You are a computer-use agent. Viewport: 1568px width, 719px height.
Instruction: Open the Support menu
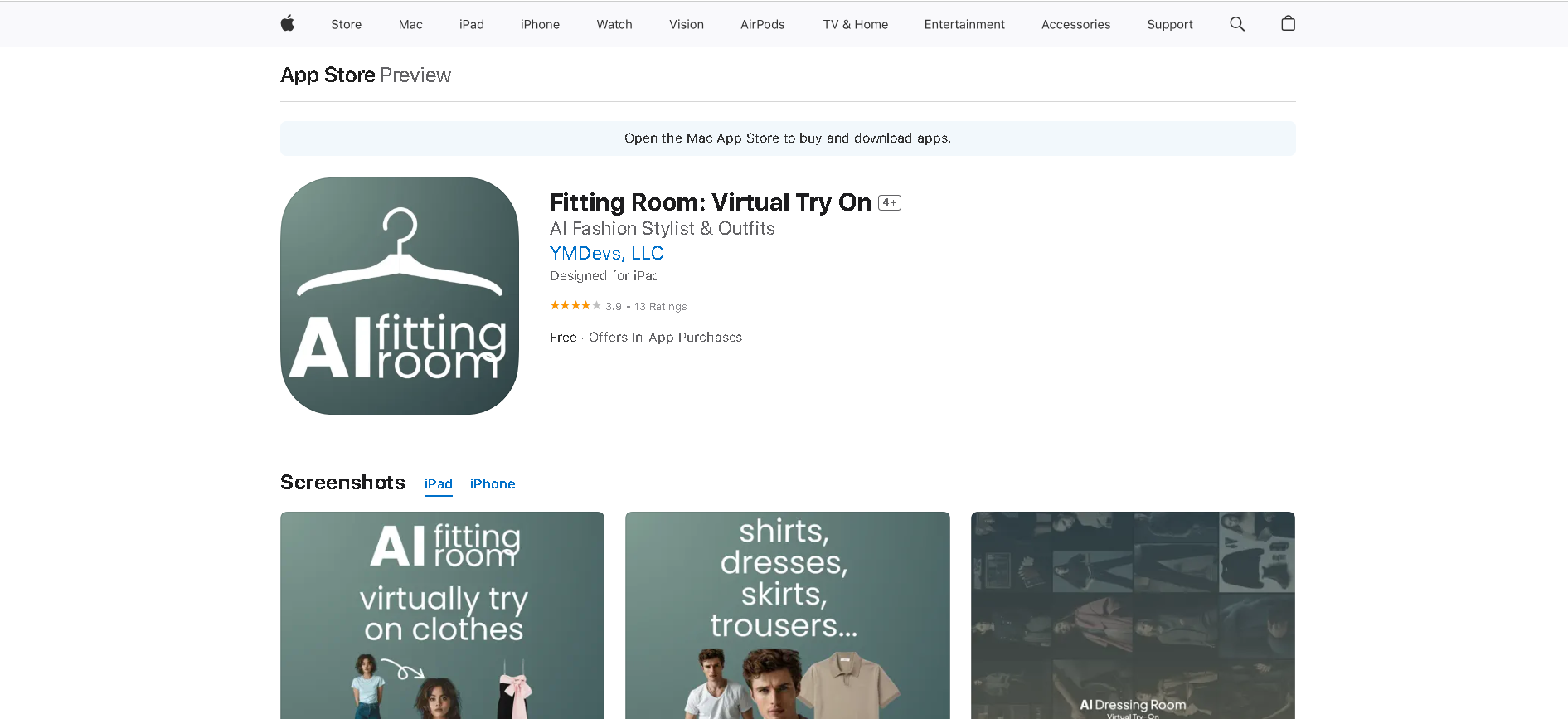pyautogui.click(x=1170, y=24)
